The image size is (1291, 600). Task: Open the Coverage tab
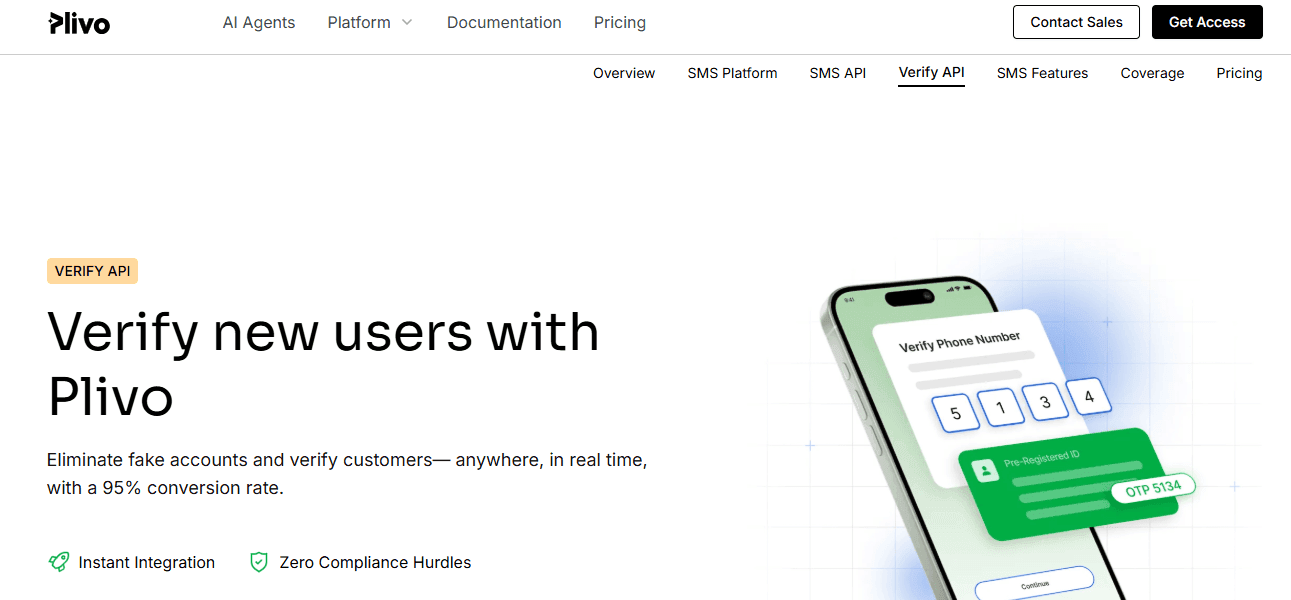(1152, 73)
